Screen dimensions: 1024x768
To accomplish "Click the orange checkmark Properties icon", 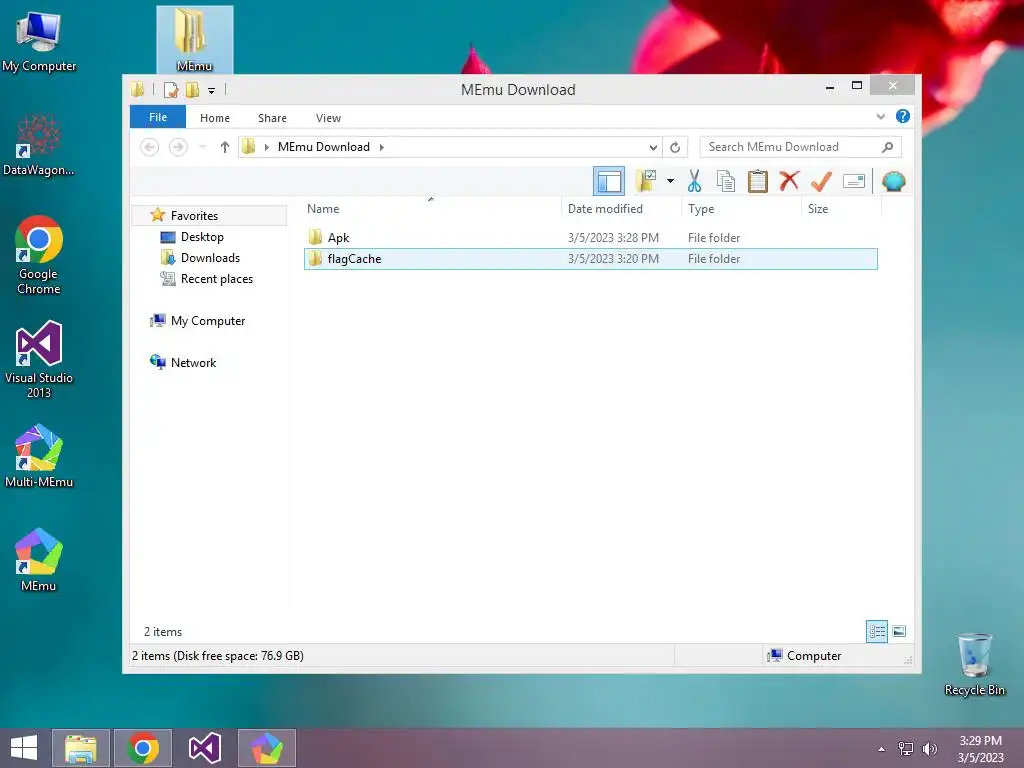I will [x=821, y=181].
